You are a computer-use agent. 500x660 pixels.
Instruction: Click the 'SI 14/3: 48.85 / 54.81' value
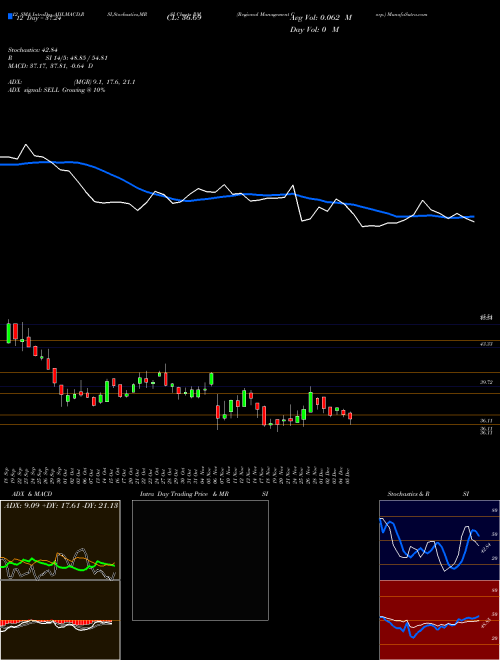(x=77, y=58)
